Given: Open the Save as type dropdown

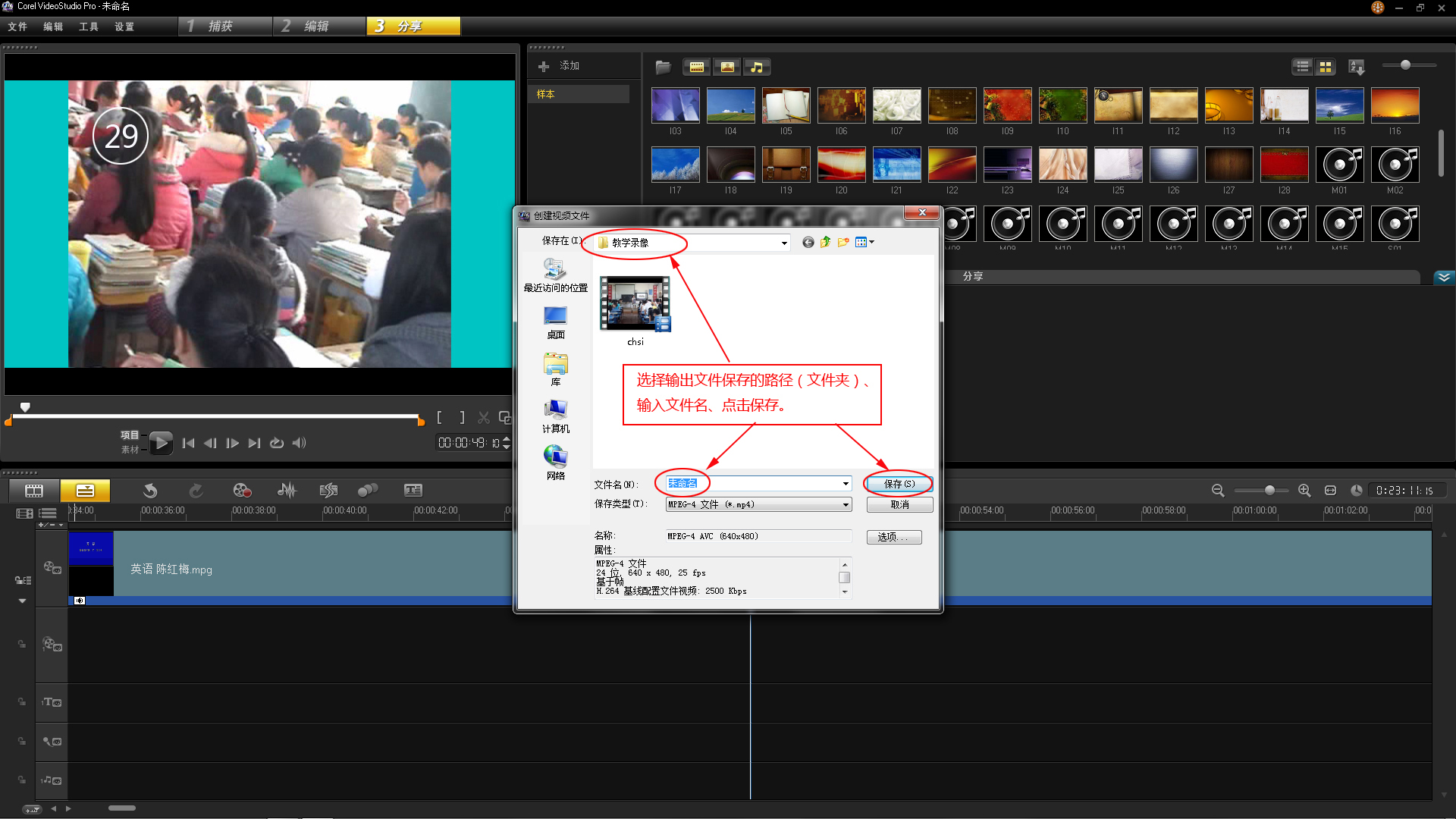Looking at the screenshot, I should (x=846, y=505).
